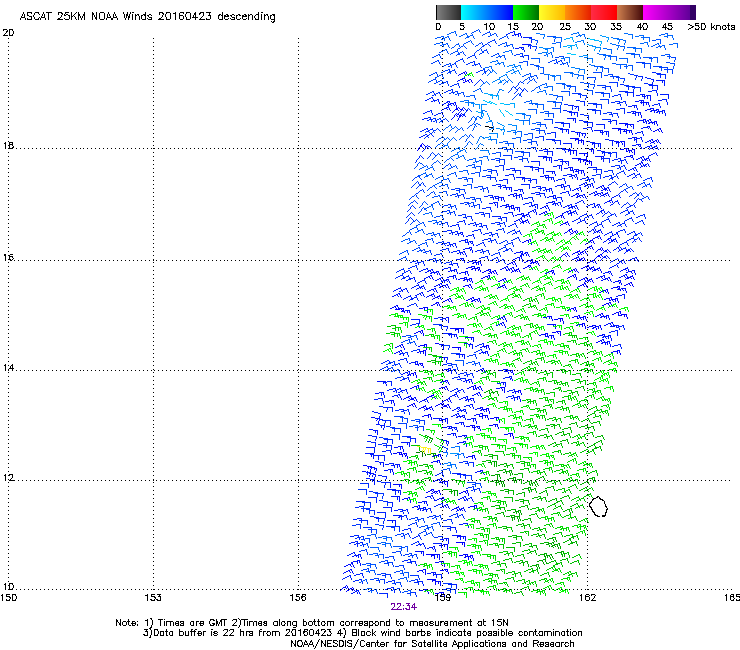Image resolution: width=740 pixels, height=650 pixels.
Task: Click the '5' label under the color bar
Action: [462, 27]
